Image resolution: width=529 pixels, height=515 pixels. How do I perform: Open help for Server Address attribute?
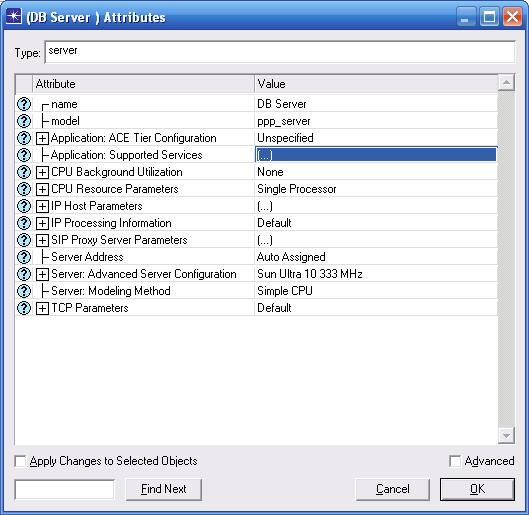pos(24,257)
